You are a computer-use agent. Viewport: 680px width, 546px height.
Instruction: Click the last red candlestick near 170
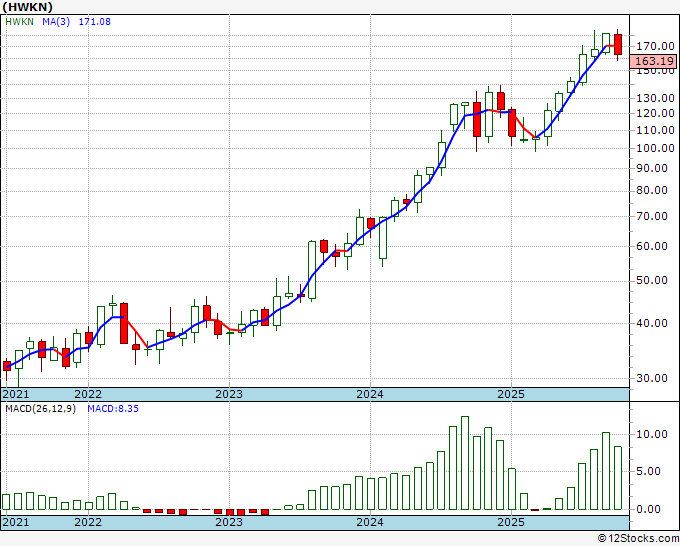coord(618,44)
